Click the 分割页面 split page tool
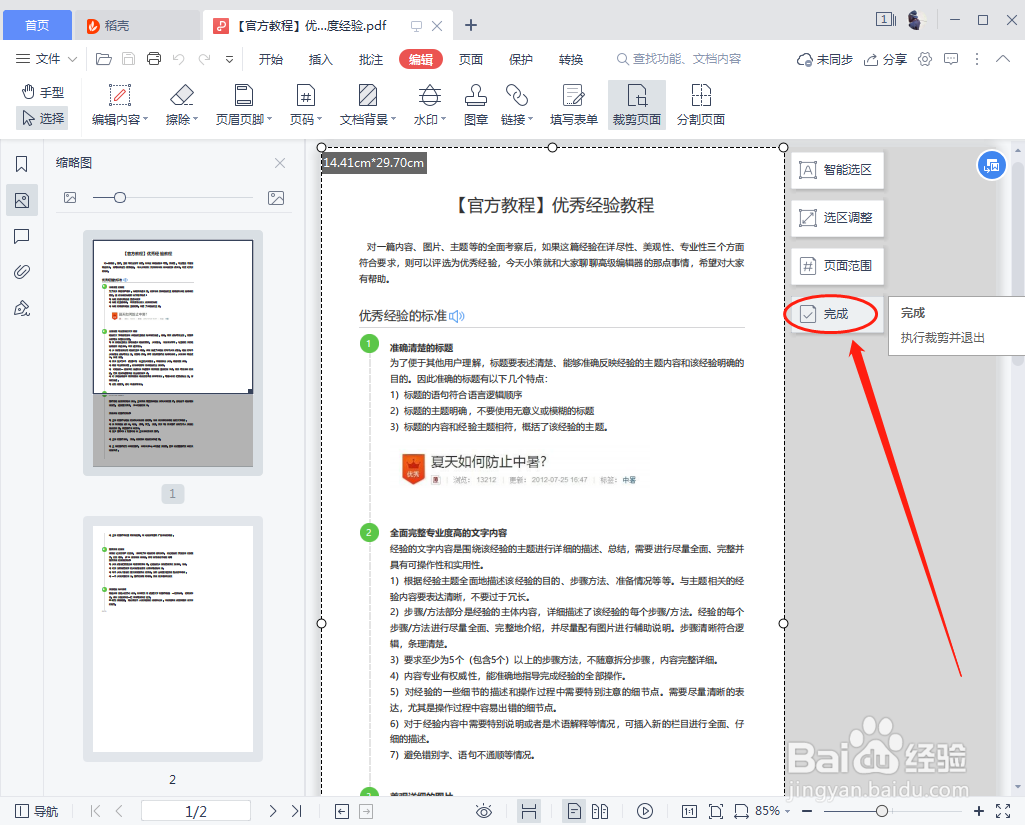The image size is (1025, 825). [x=701, y=105]
